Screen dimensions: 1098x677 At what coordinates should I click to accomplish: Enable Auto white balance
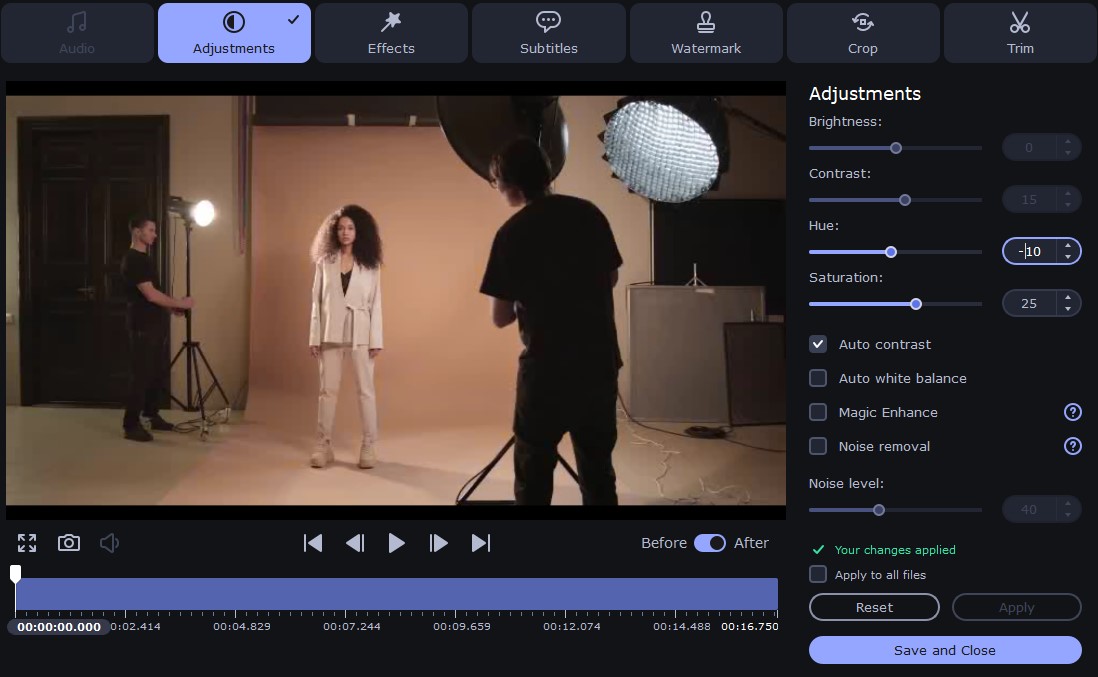pyautogui.click(x=818, y=378)
